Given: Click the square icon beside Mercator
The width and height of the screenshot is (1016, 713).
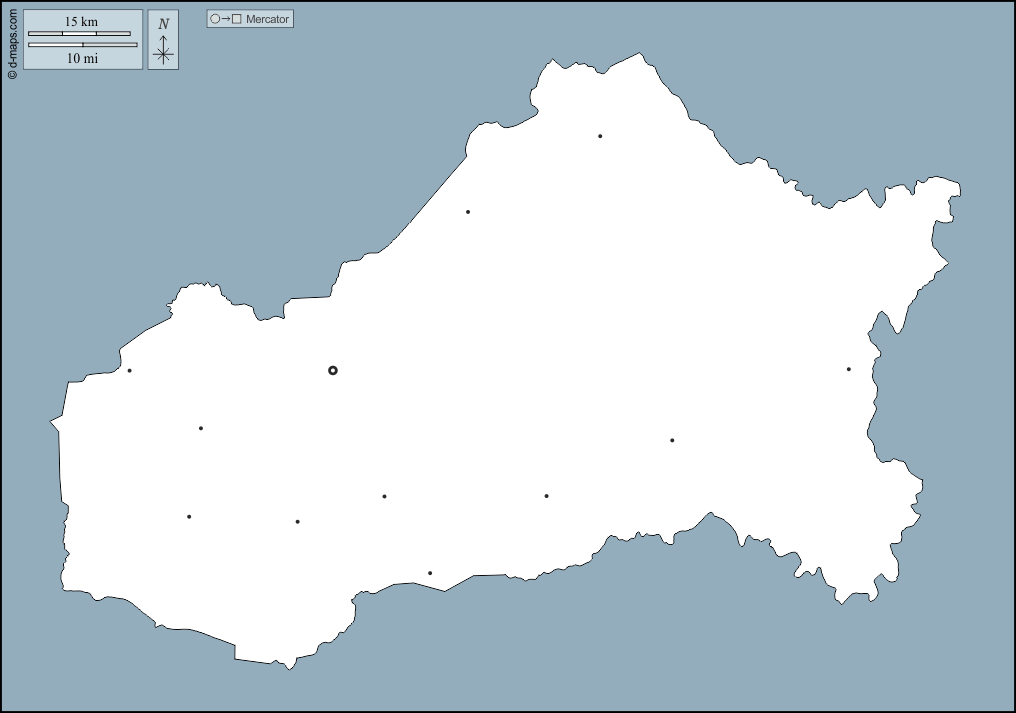Looking at the screenshot, I should pyautogui.click(x=237, y=19).
